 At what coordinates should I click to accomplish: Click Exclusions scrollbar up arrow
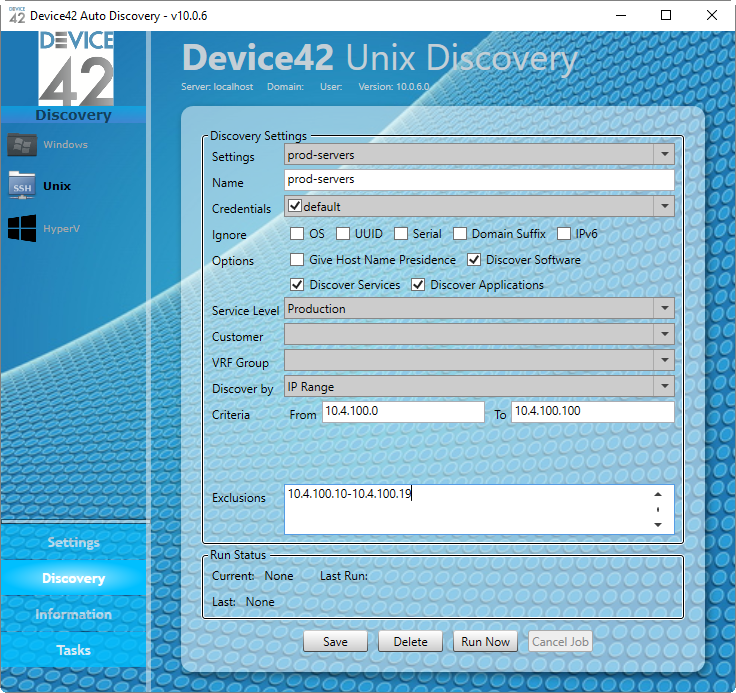click(658, 494)
